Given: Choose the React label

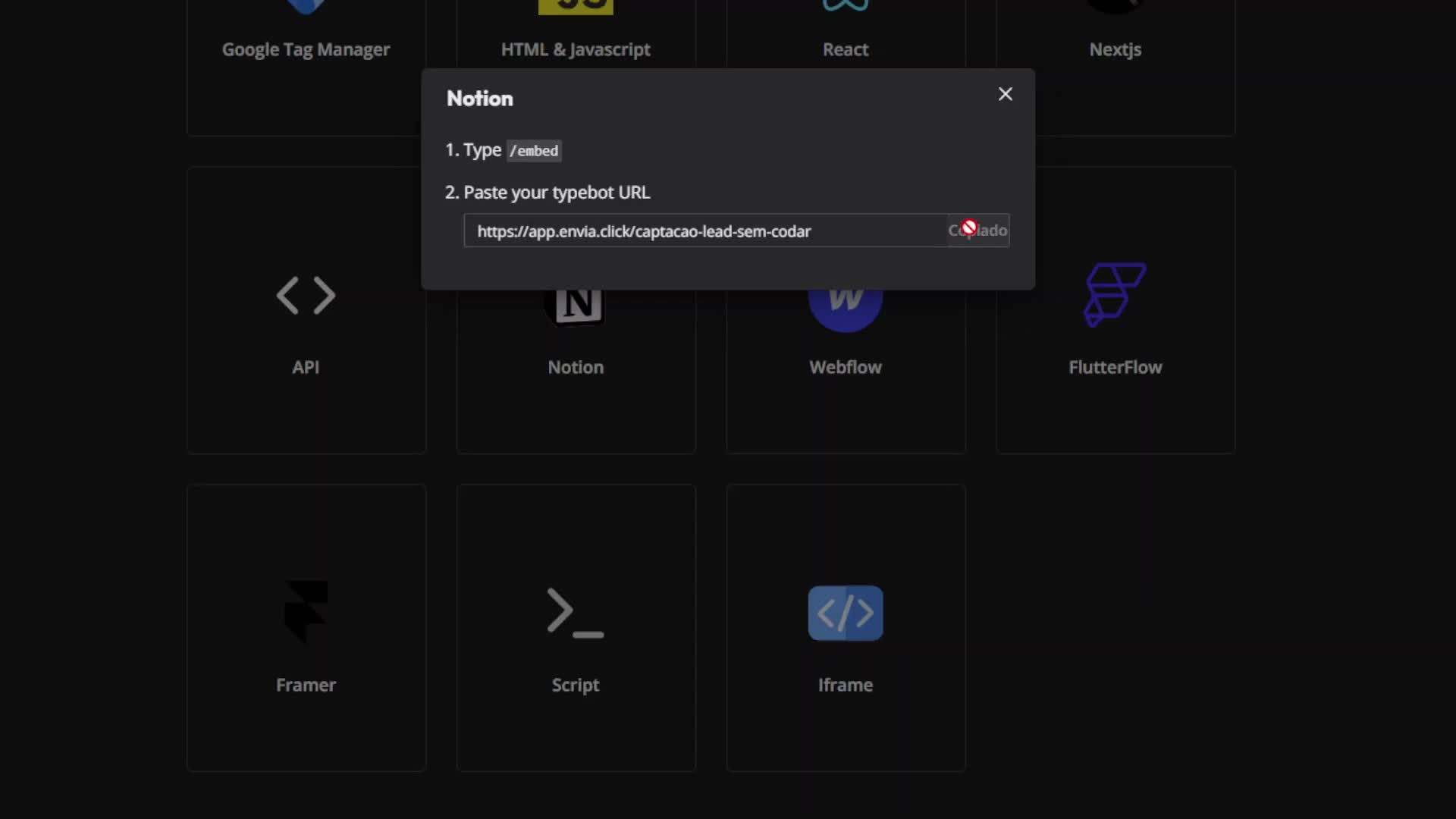Looking at the screenshot, I should [x=845, y=50].
